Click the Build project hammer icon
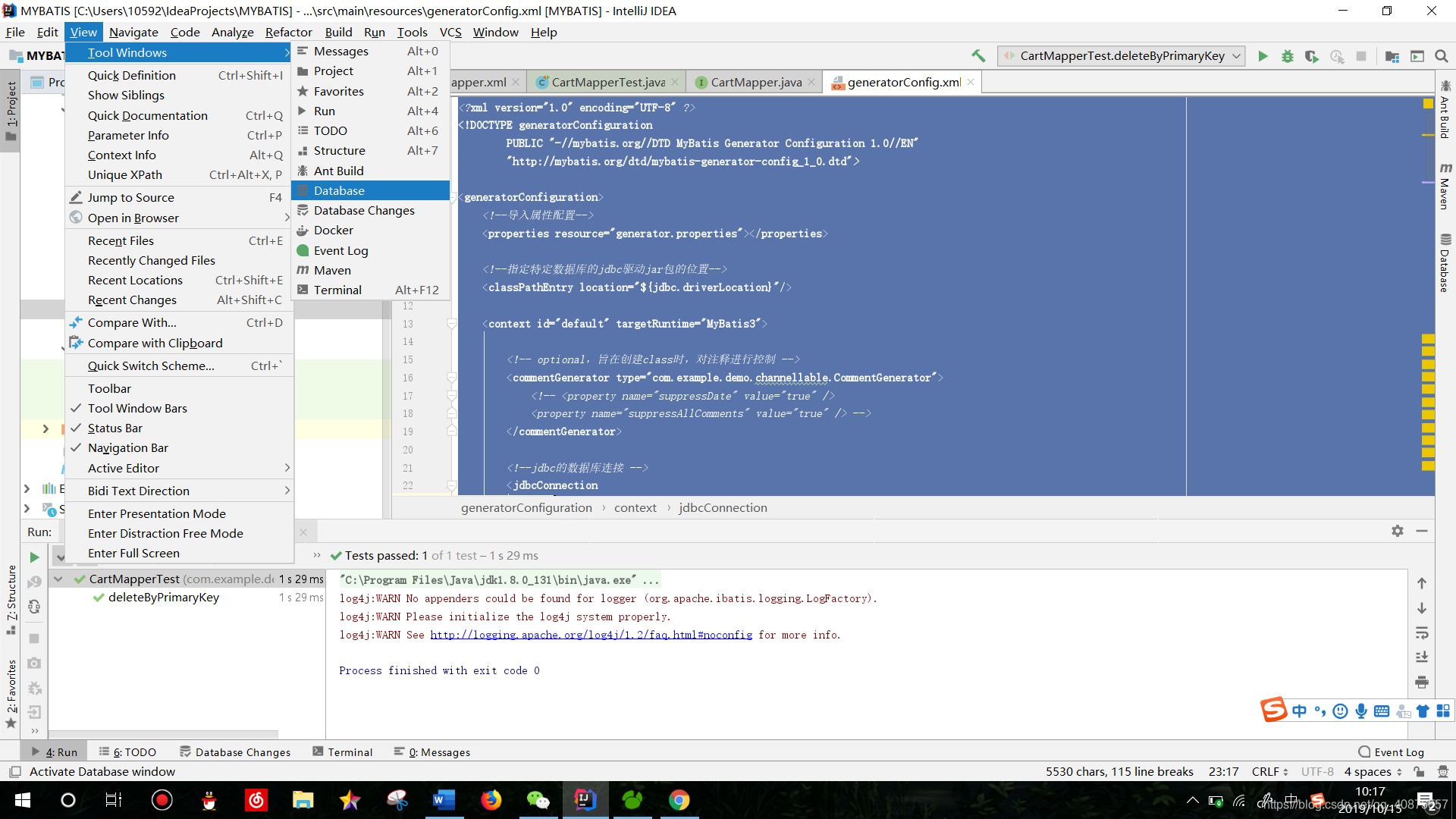 tap(978, 56)
